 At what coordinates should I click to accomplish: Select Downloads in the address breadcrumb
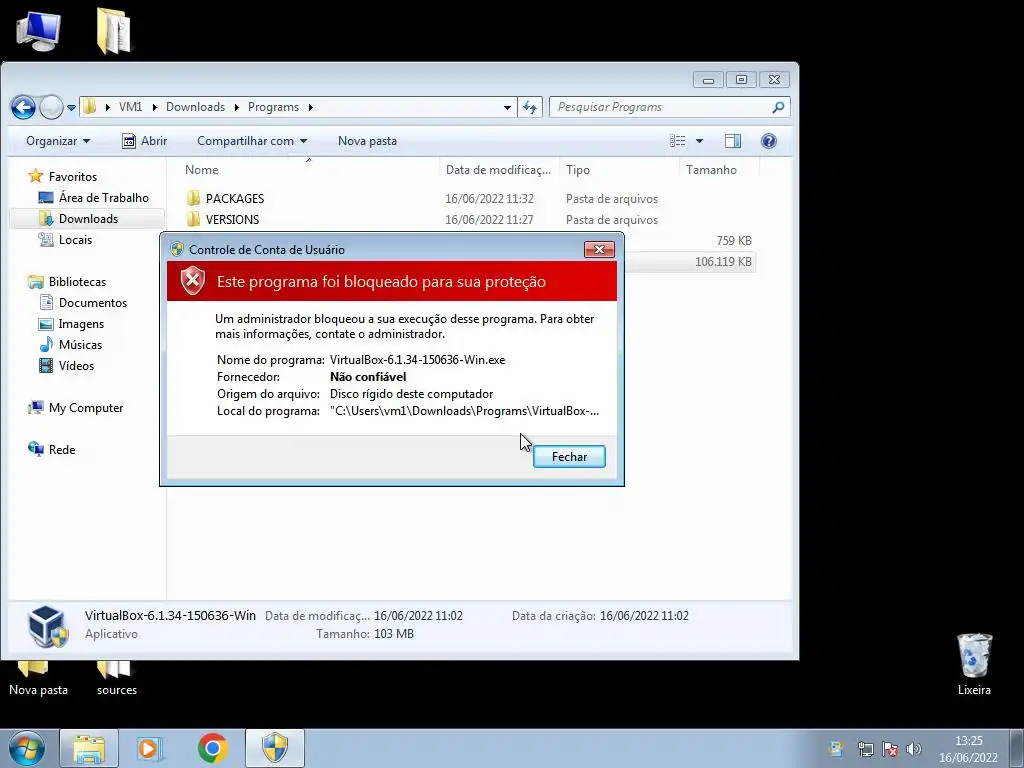[195, 107]
